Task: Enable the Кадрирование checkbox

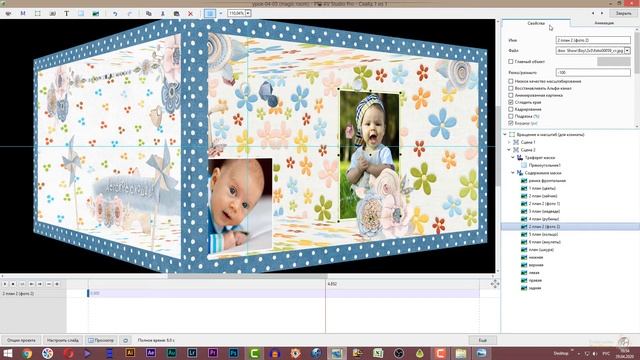Action: [x=511, y=109]
